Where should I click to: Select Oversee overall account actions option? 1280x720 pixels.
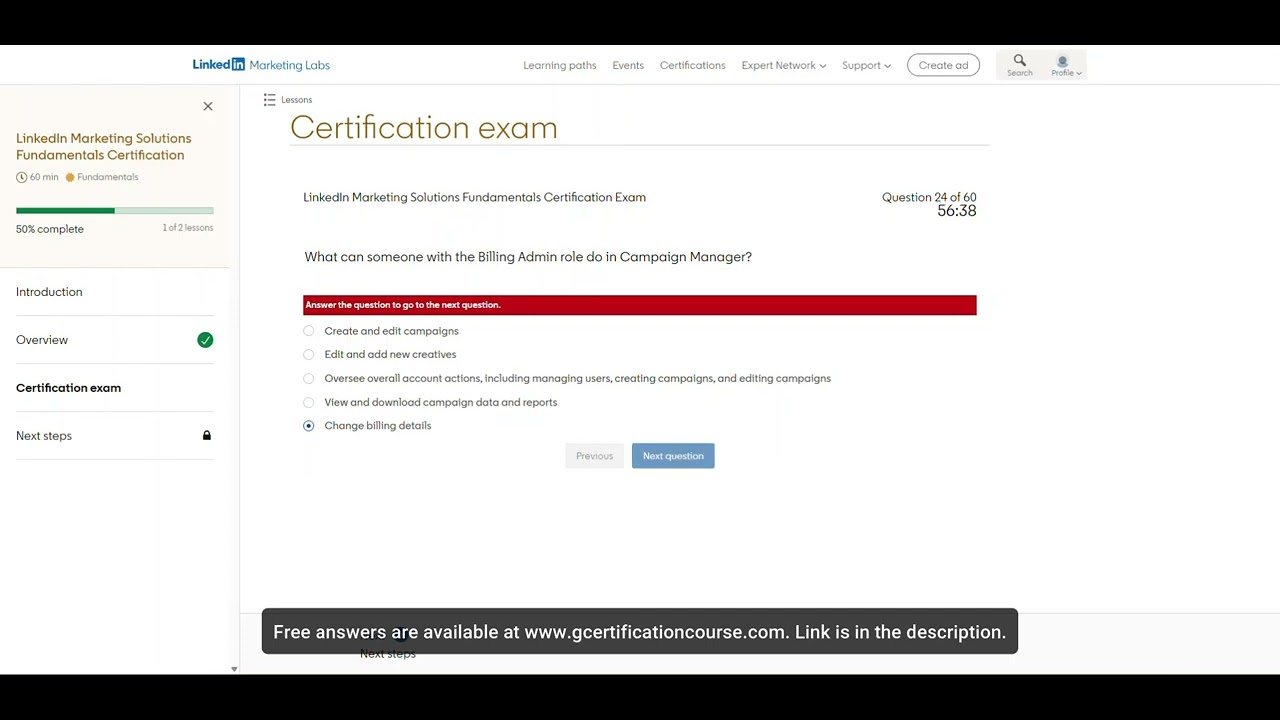tap(308, 378)
